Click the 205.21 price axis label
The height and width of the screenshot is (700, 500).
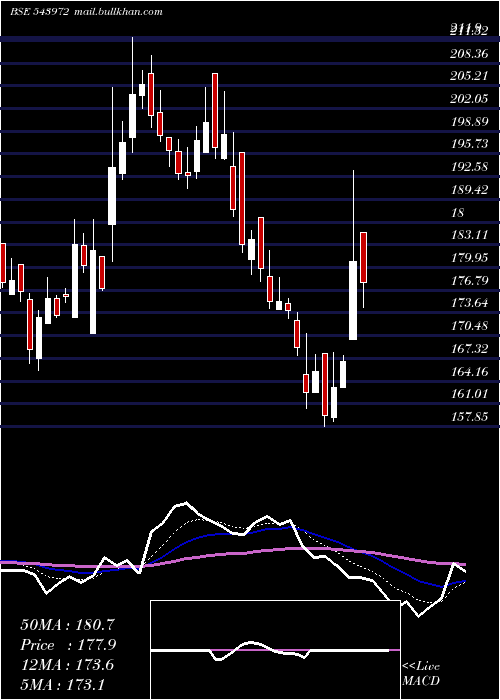point(469,76)
